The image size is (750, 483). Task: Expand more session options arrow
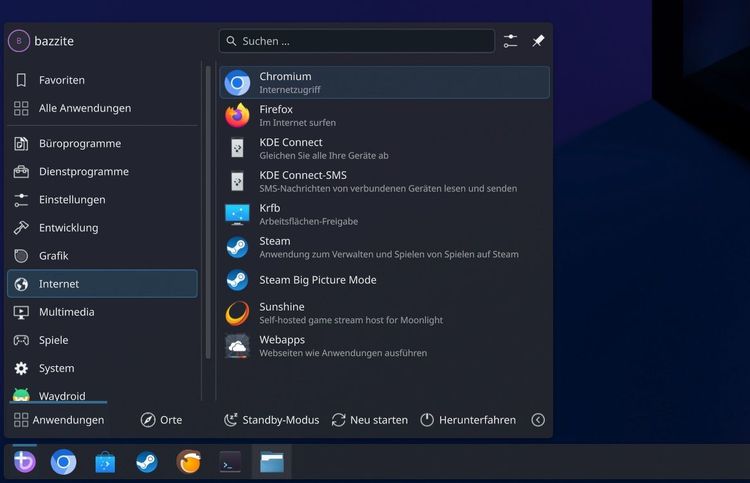tap(538, 420)
